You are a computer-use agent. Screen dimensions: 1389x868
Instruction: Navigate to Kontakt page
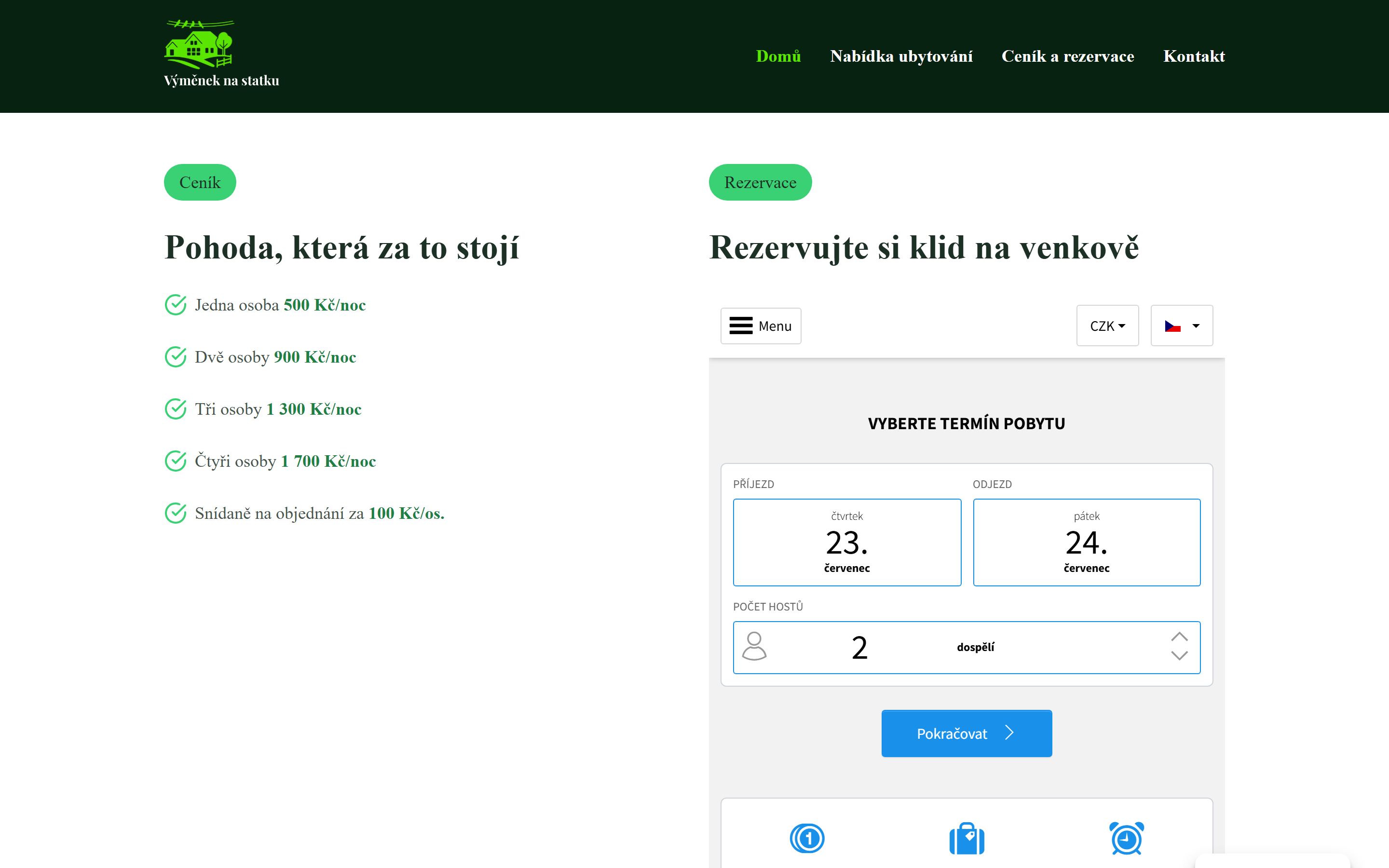tap(1194, 56)
